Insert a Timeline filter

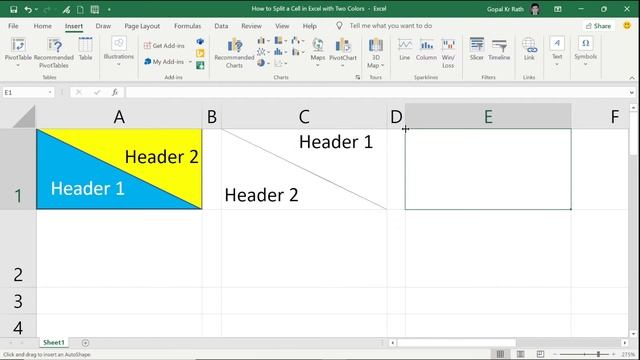coord(499,49)
